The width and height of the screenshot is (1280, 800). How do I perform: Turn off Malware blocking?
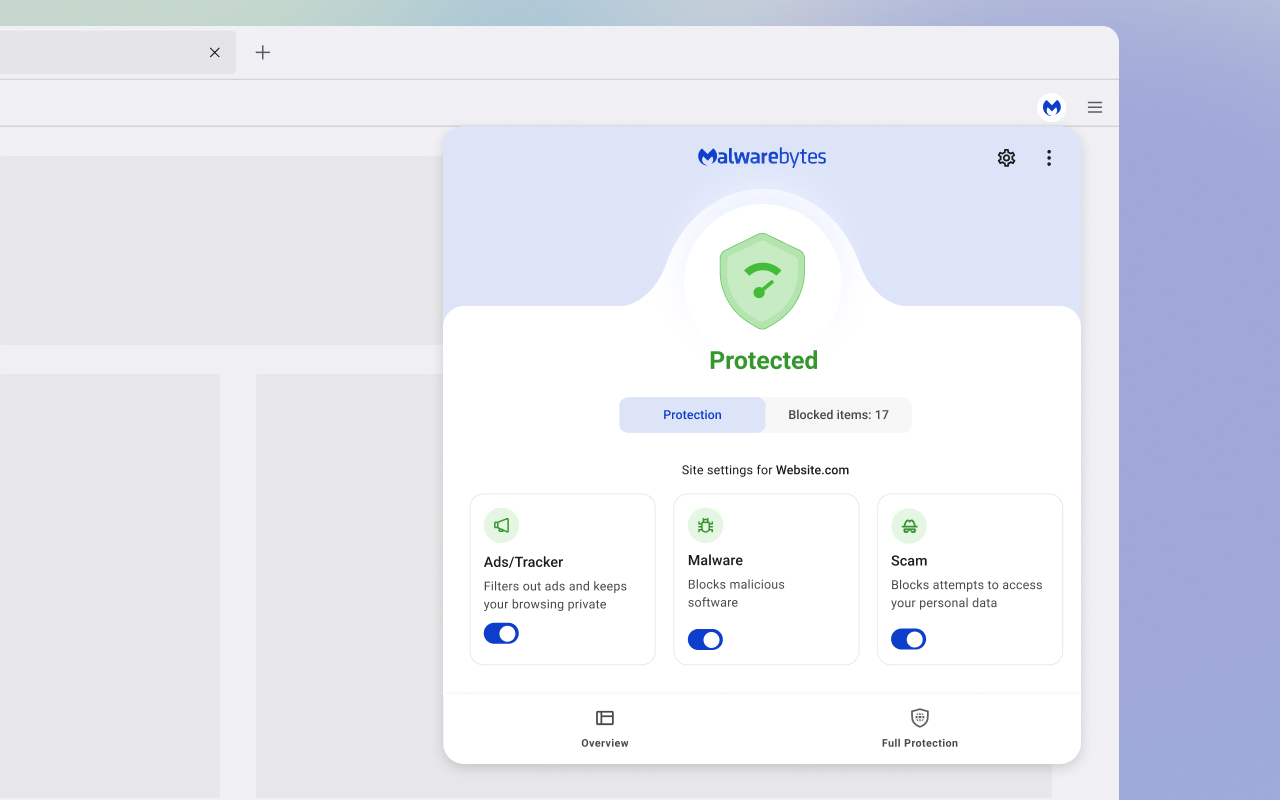tap(705, 639)
